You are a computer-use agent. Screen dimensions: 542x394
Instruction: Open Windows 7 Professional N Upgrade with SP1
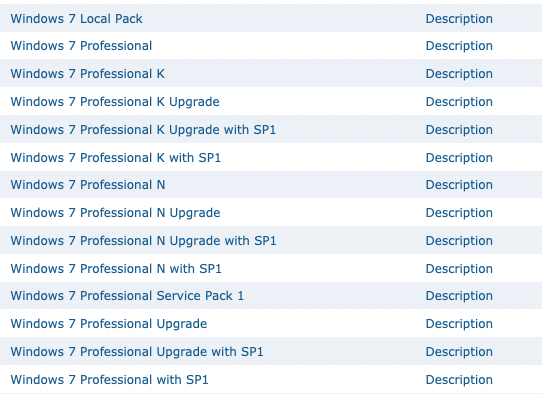point(143,241)
